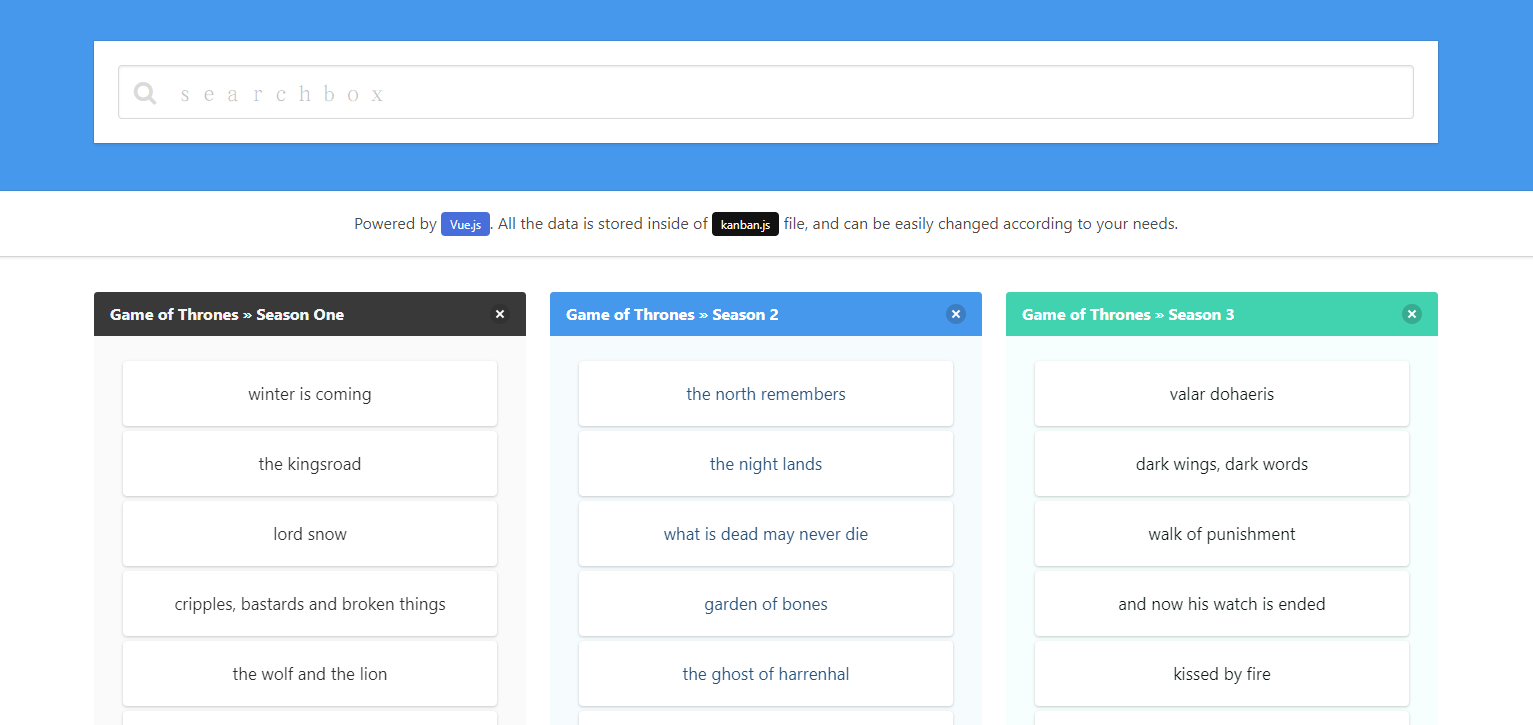Open 'the north remembers' card
Screen dimensions: 1533x725
tap(765, 393)
